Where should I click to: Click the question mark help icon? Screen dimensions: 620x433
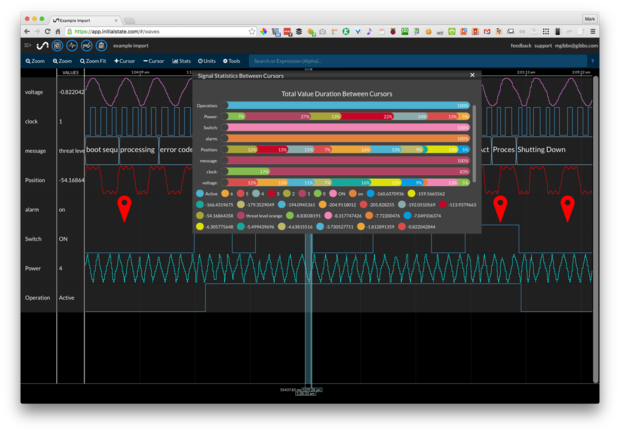(592, 61)
